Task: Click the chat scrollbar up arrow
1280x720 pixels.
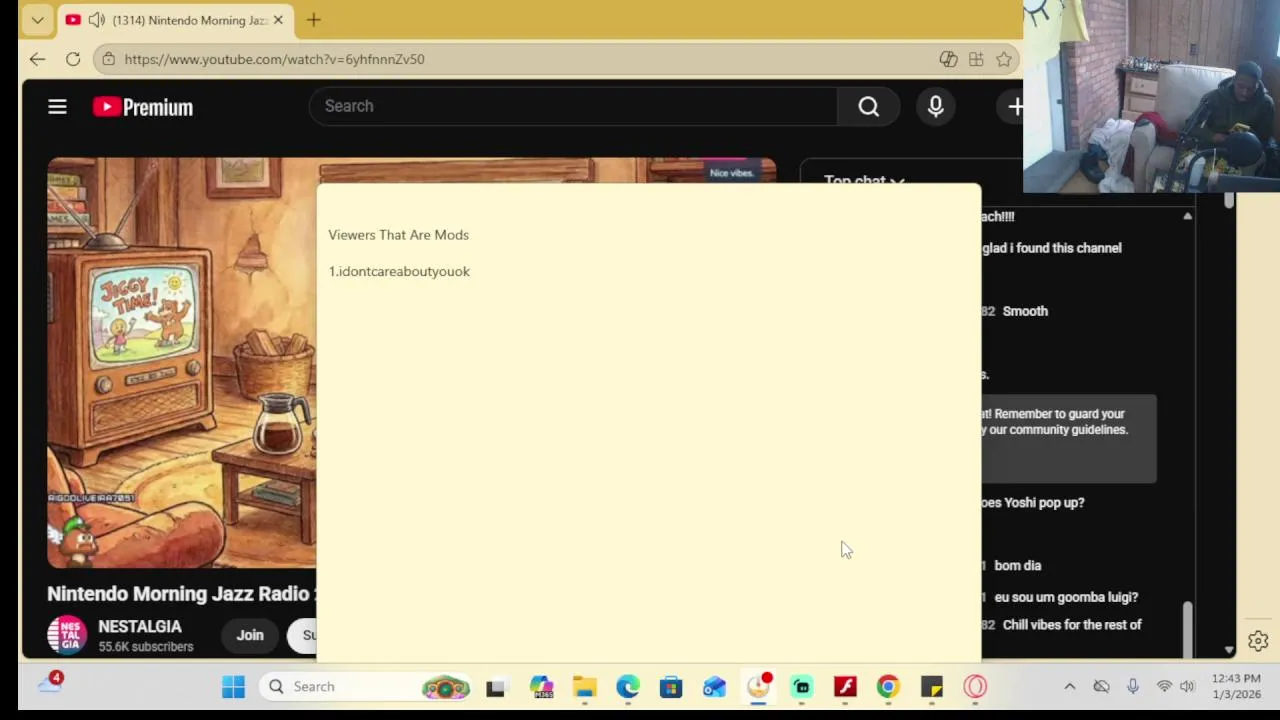Action: [1187, 216]
